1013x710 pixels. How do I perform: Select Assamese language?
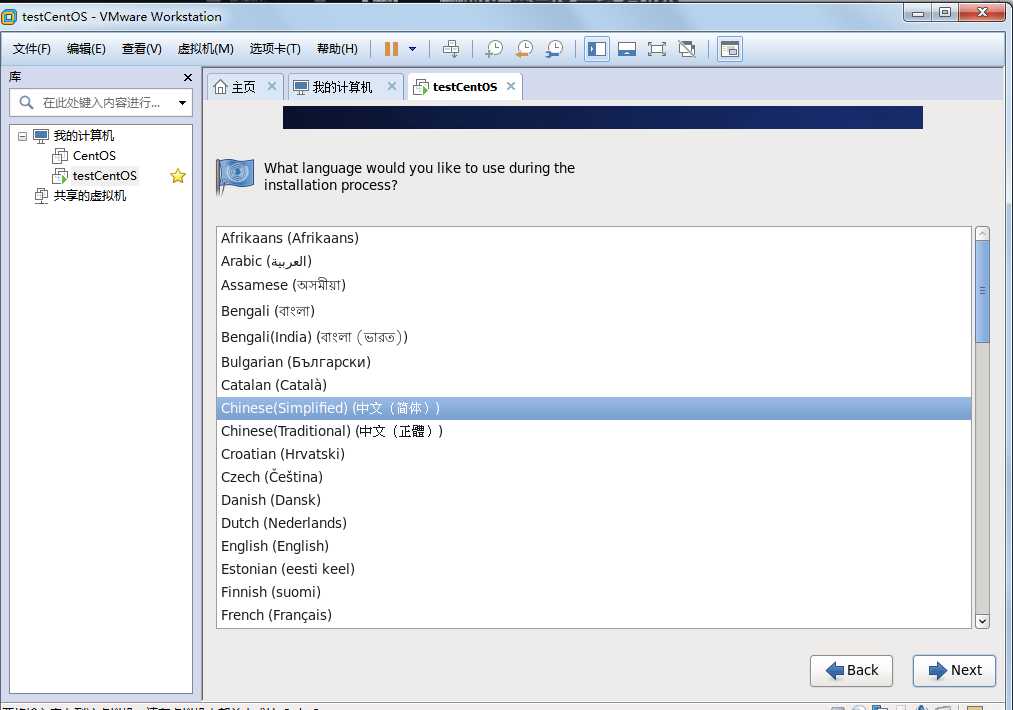(x=594, y=285)
